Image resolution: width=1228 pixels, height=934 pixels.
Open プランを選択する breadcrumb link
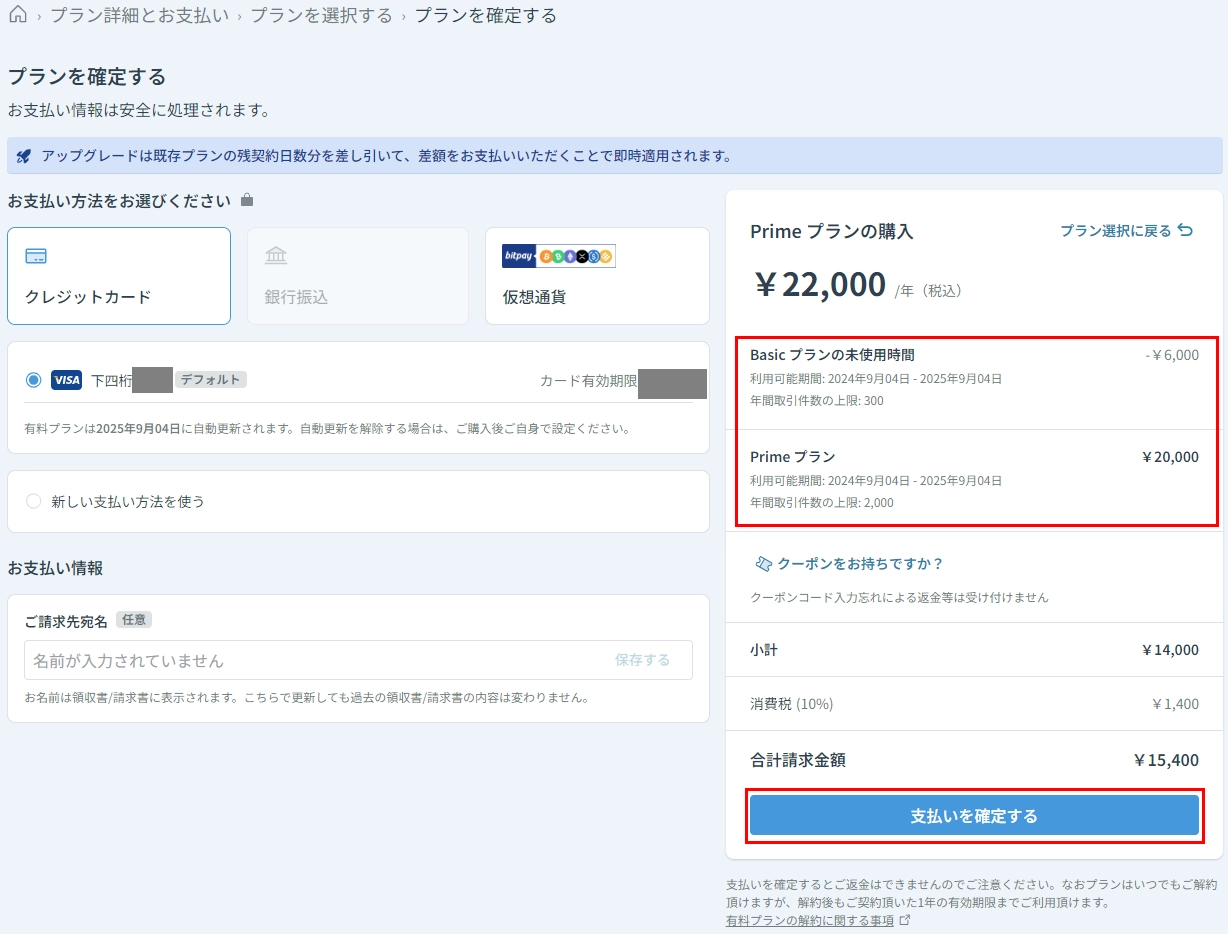point(321,15)
